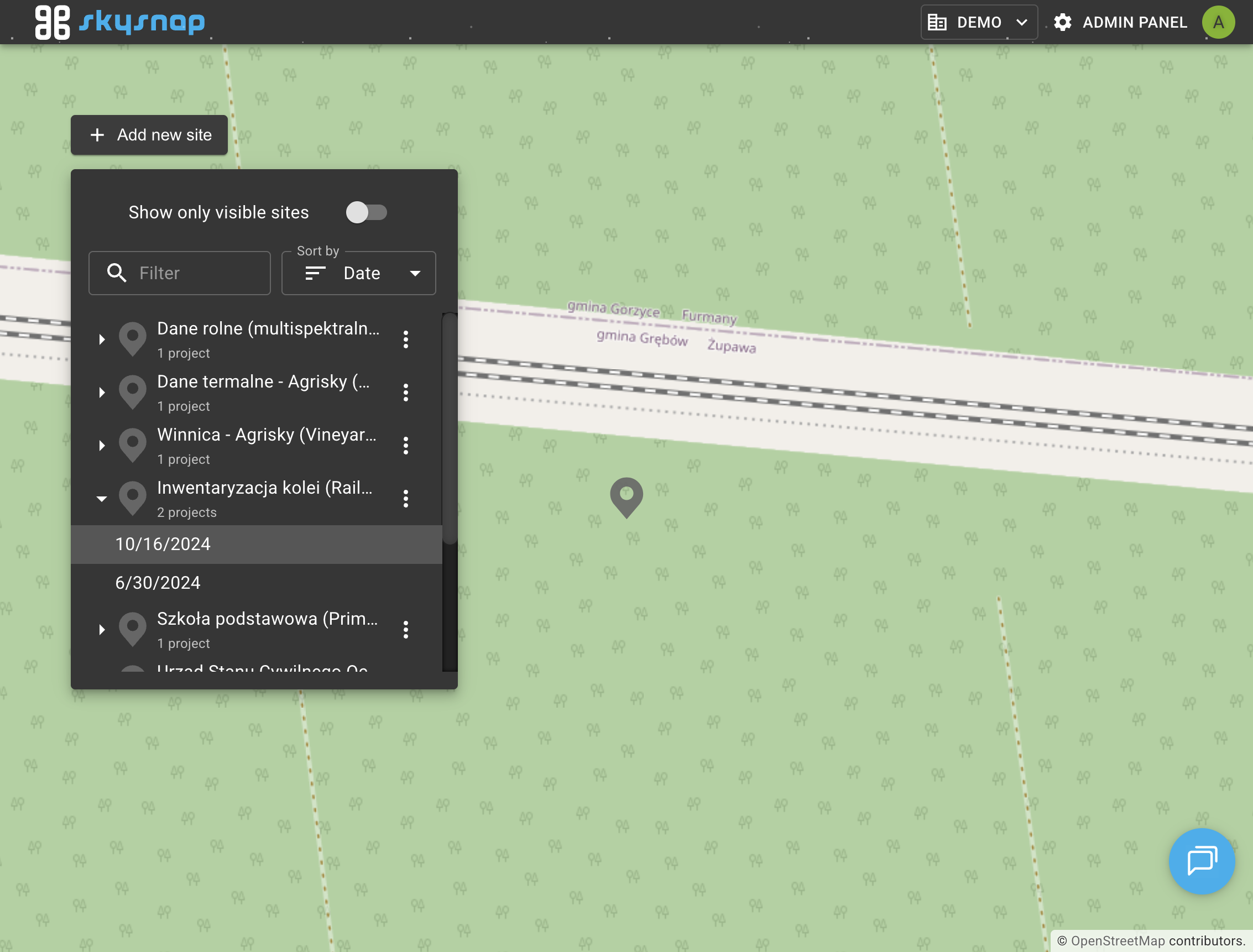This screenshot has width=1253, height=952.
Task: Click the Szkoła podstawowa location pin icon
Action: (133, 629)
